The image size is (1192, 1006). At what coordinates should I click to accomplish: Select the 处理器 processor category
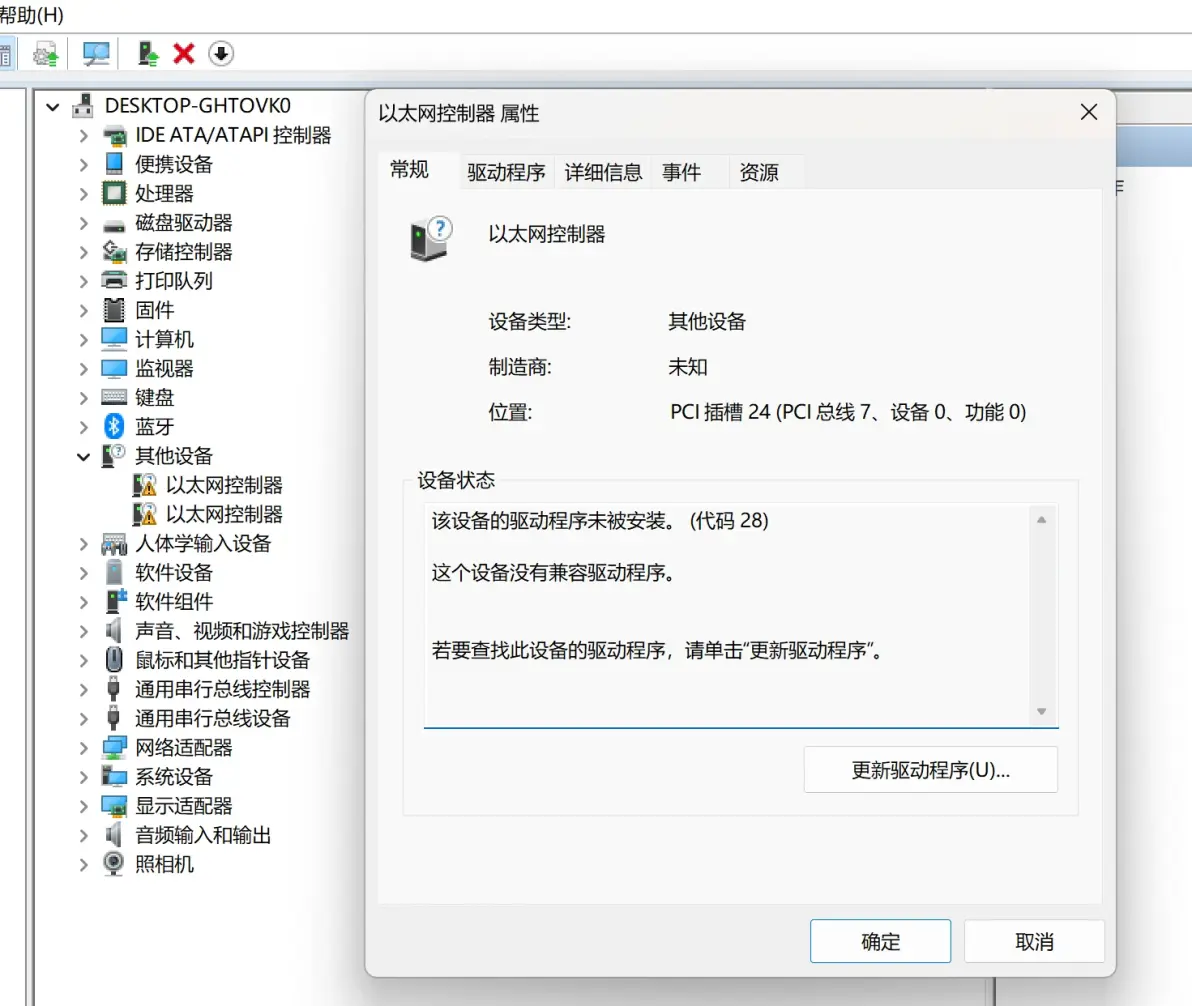click(x=164, y=194)
